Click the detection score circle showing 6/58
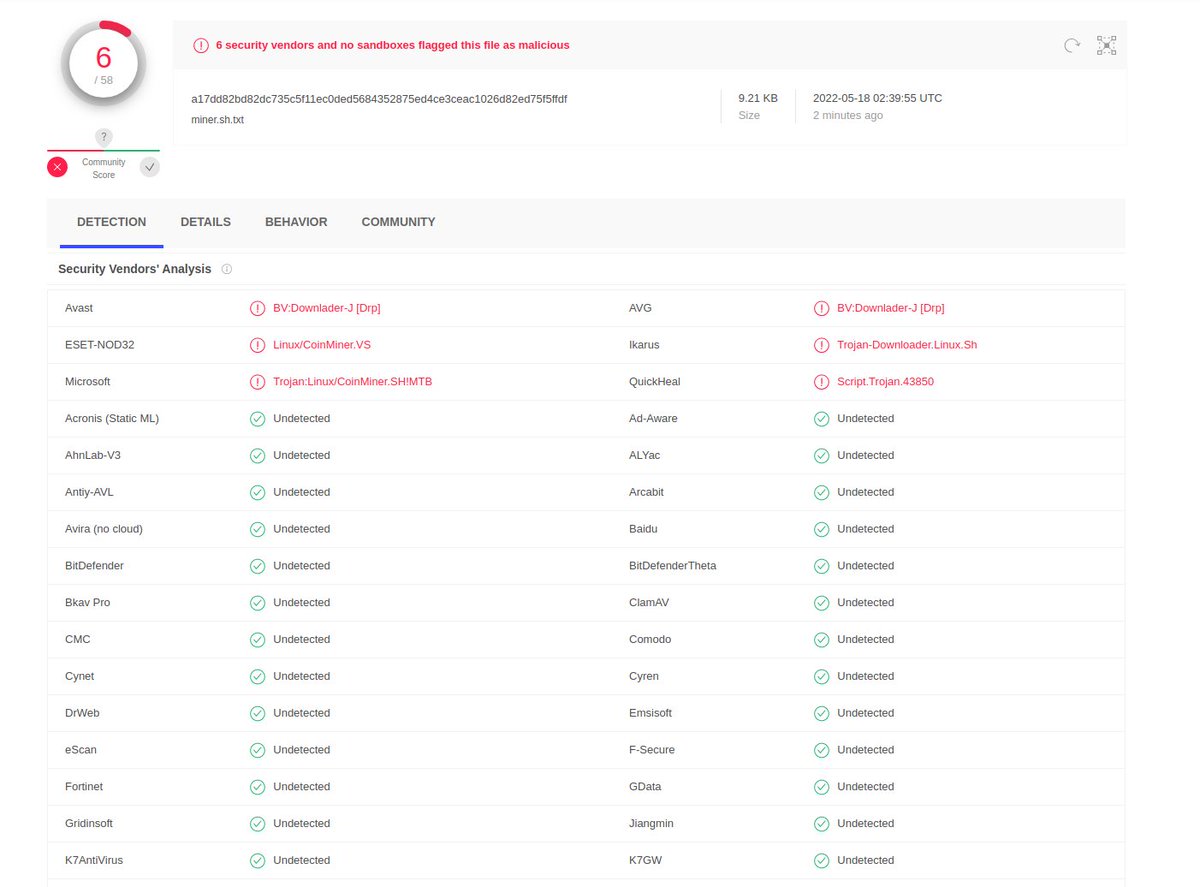Image resolution: width=1200 pixels, height=887 pixels. click(x=104, y=64)
